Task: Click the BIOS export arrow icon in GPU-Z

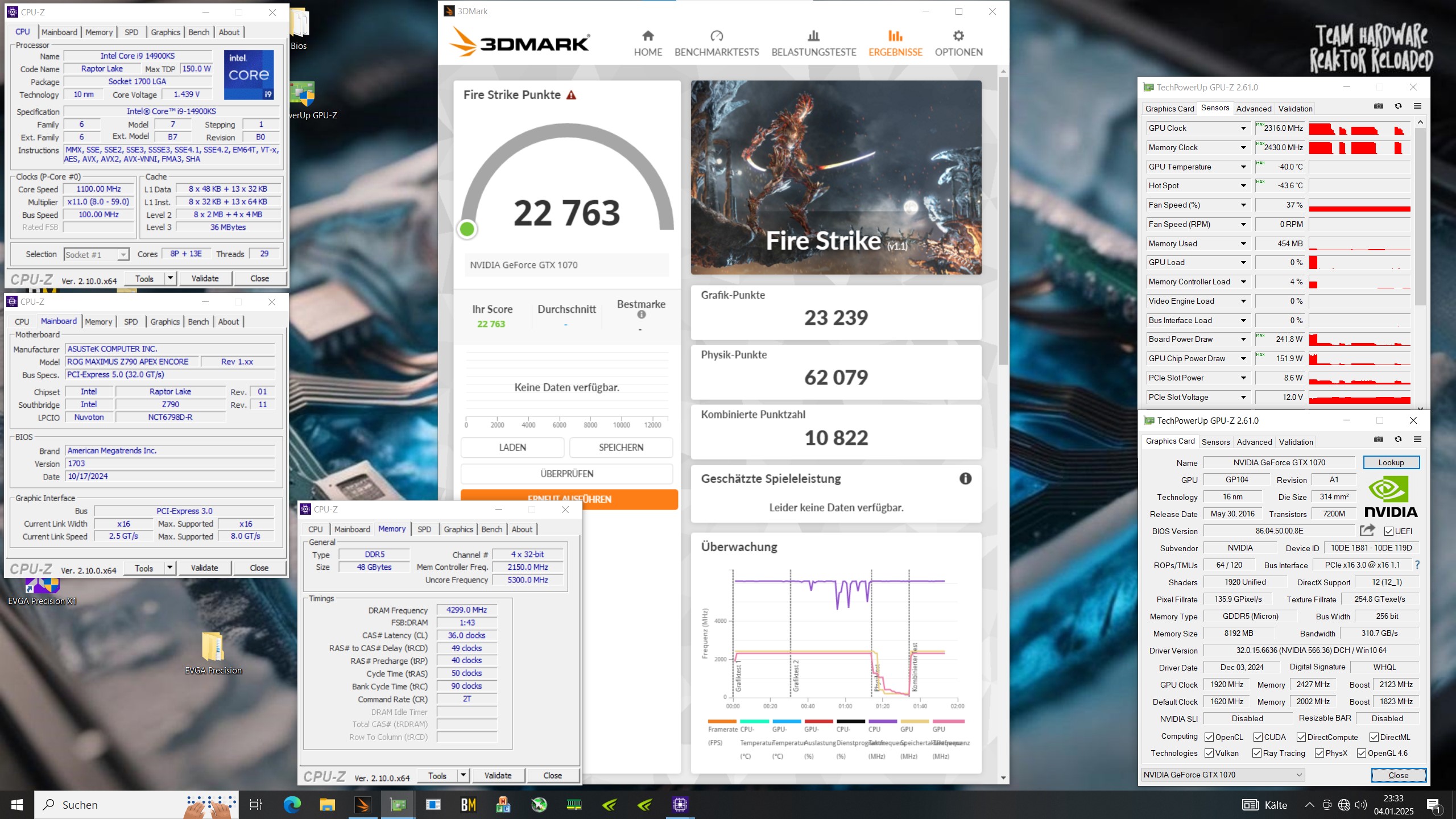Action: coord(1367,530)
